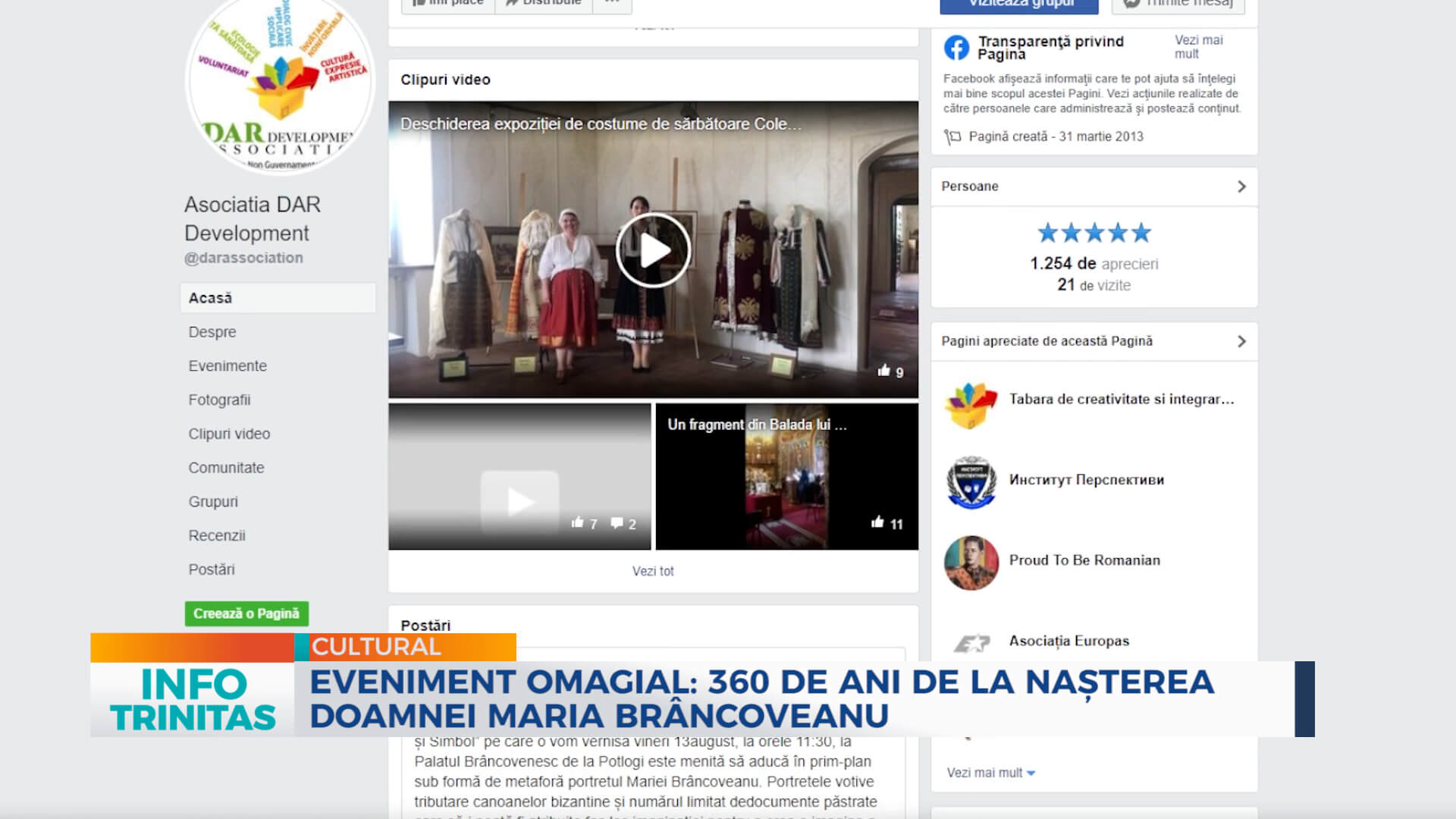Open Tabara de creativitate si integrar link

click(1122, 400)
